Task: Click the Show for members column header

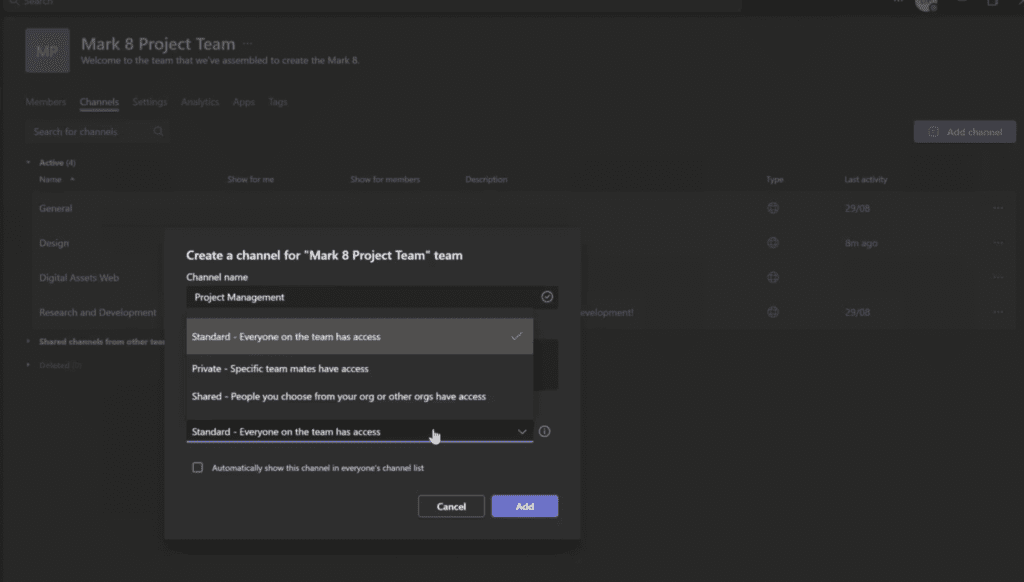Action: (385, 179)
